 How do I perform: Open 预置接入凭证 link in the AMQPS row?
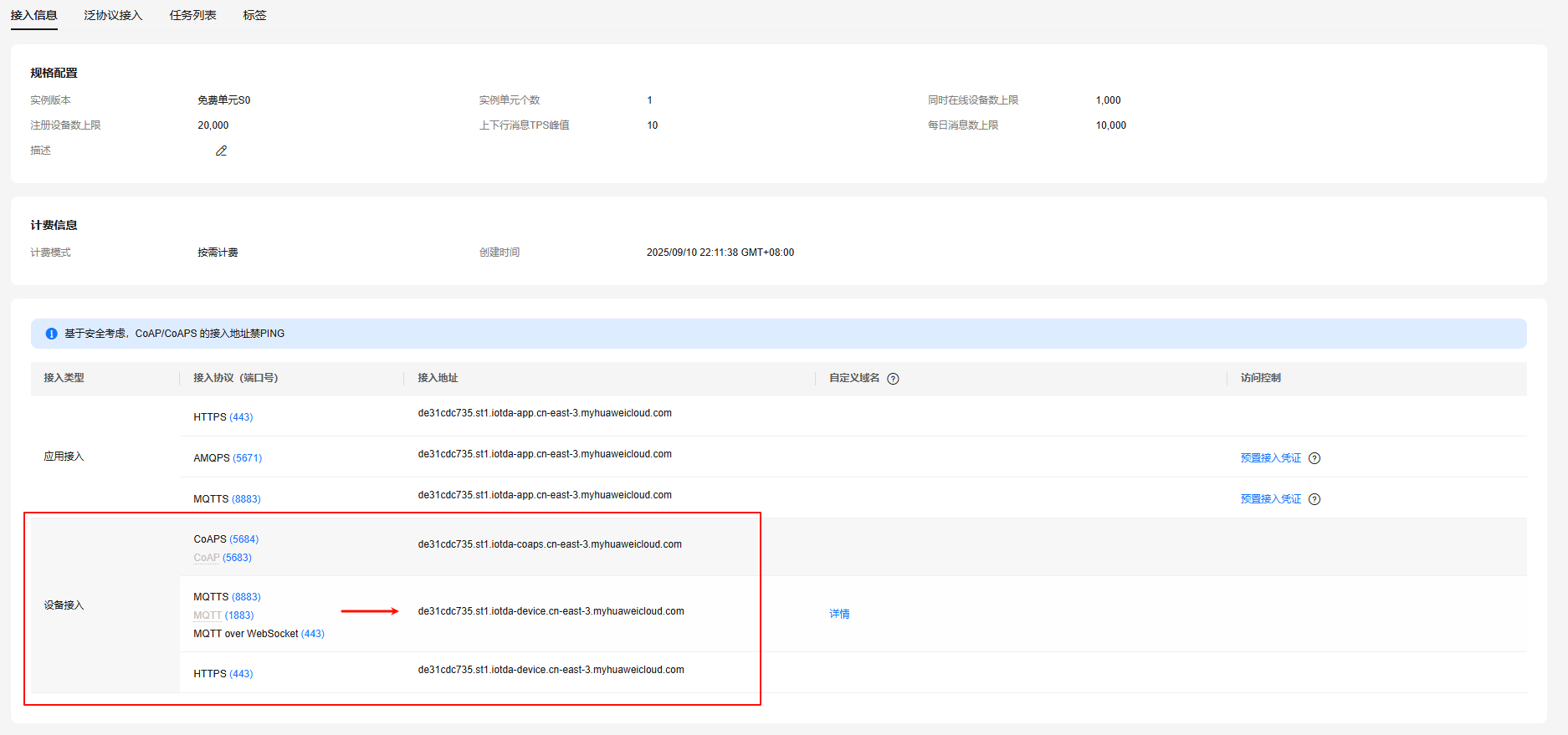(1270, 458)
